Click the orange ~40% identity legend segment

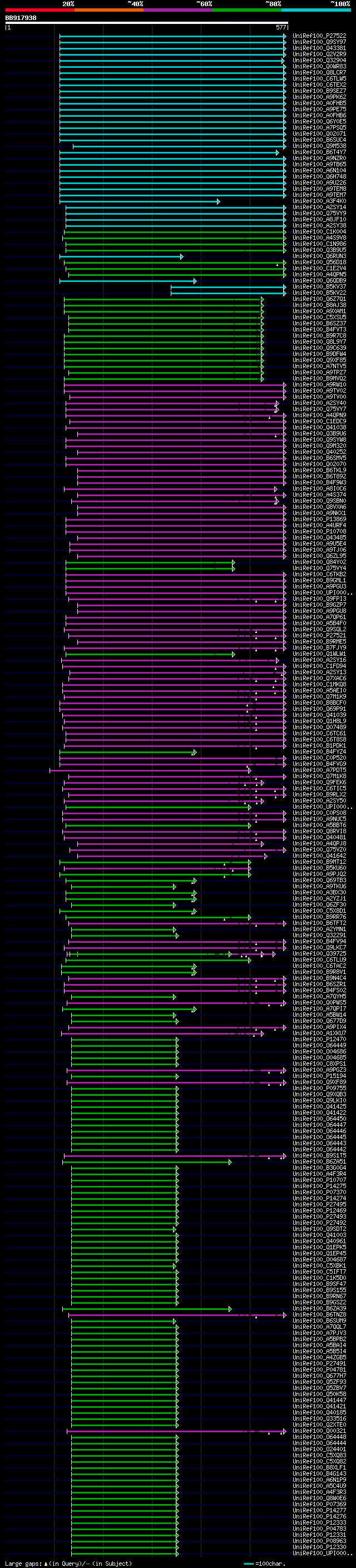[x=108, y=10]
